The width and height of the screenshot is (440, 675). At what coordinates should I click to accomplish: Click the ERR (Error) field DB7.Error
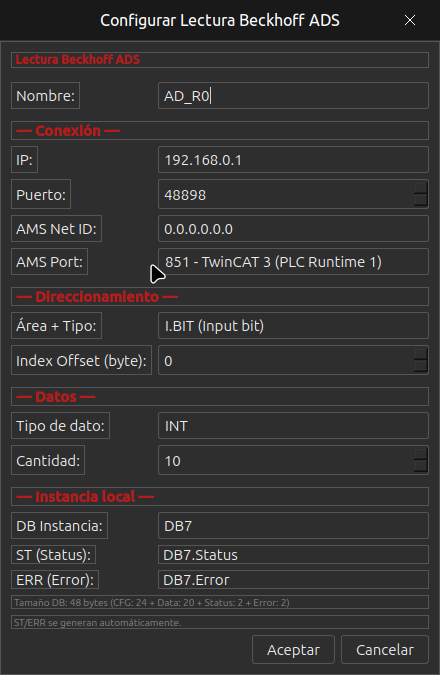tap(293, 579)
